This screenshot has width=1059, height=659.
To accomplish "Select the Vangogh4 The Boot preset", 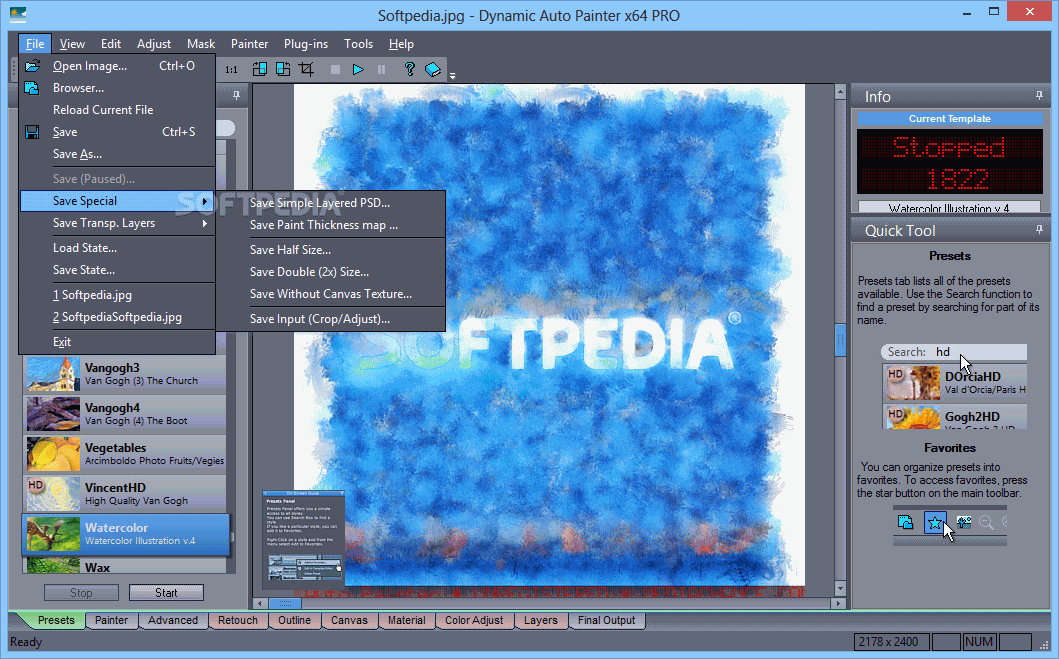I will click(x=126, y=414).
